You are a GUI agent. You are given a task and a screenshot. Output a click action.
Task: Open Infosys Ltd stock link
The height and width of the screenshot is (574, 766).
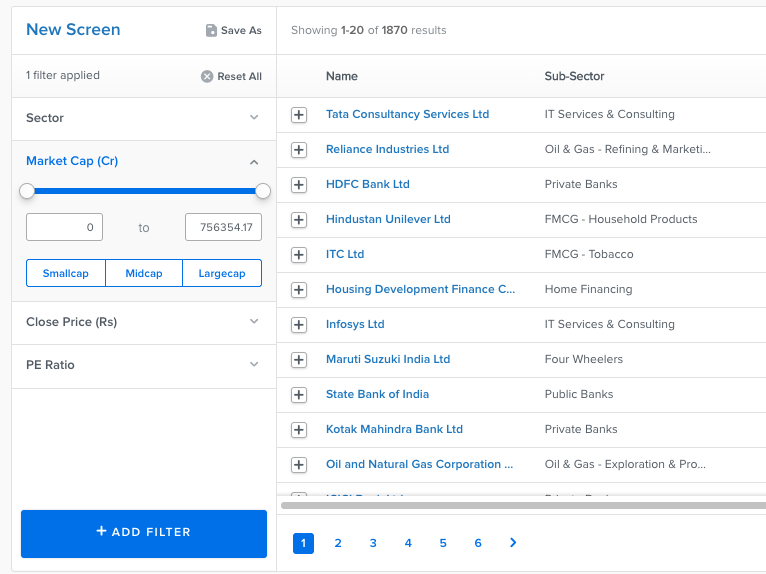pyautogui.click(x=355, y=324)
